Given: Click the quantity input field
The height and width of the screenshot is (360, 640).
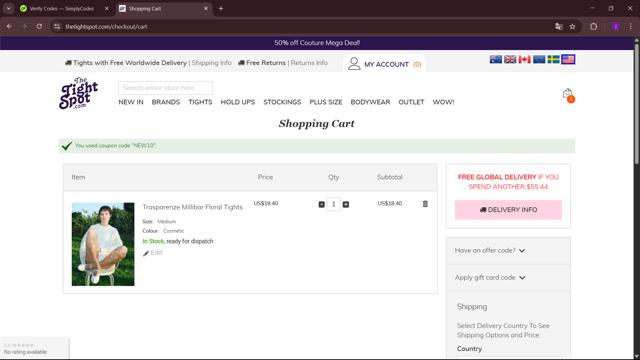Looking at the screenshot, I should pos(333,204).
